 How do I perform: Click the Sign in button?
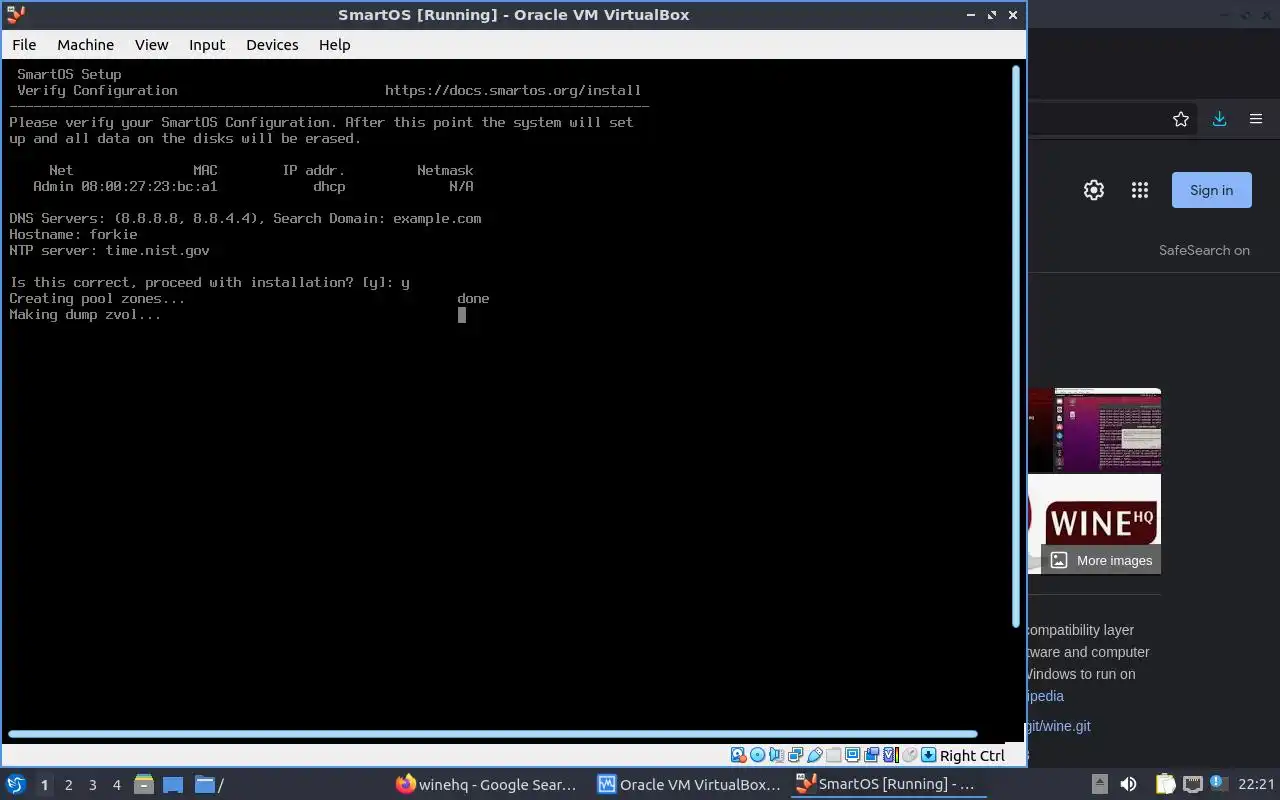[1211, 190]
